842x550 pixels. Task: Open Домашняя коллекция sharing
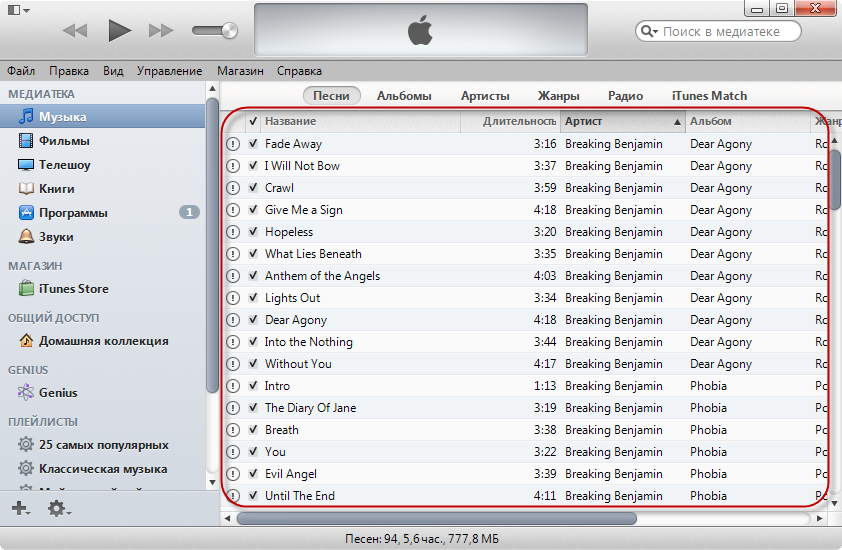[102, 341]
